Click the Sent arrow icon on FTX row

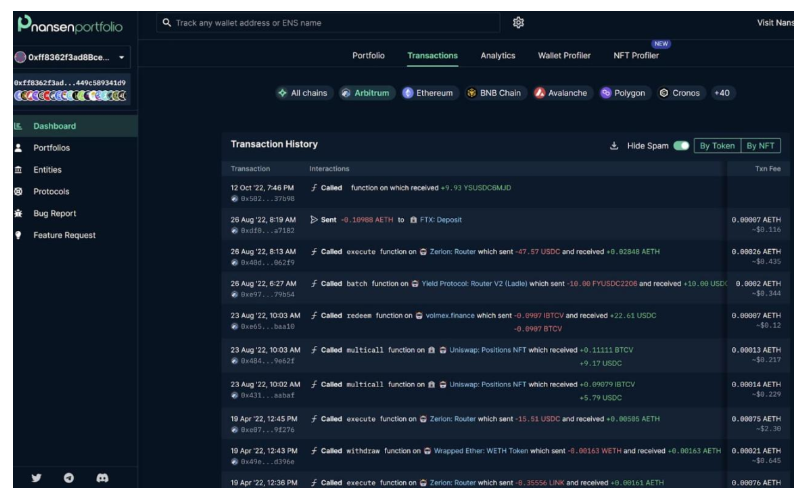click(x=314, y=220)
